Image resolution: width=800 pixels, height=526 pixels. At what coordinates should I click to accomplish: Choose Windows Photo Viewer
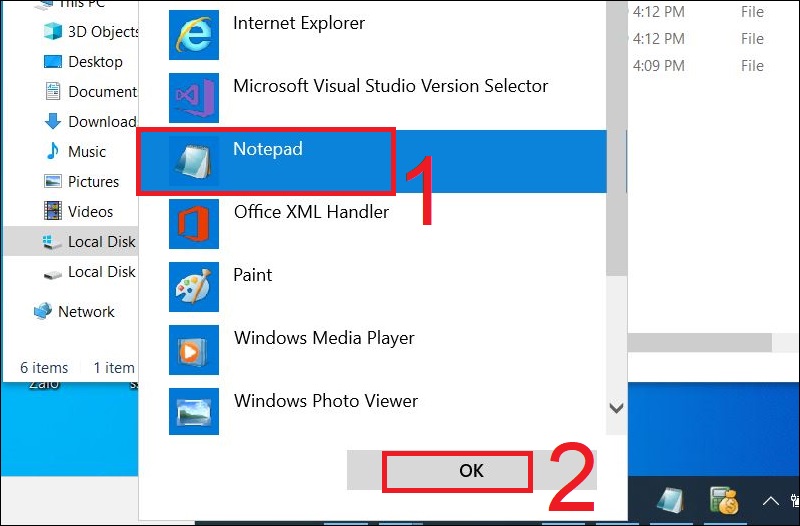[x=326, y=402]
